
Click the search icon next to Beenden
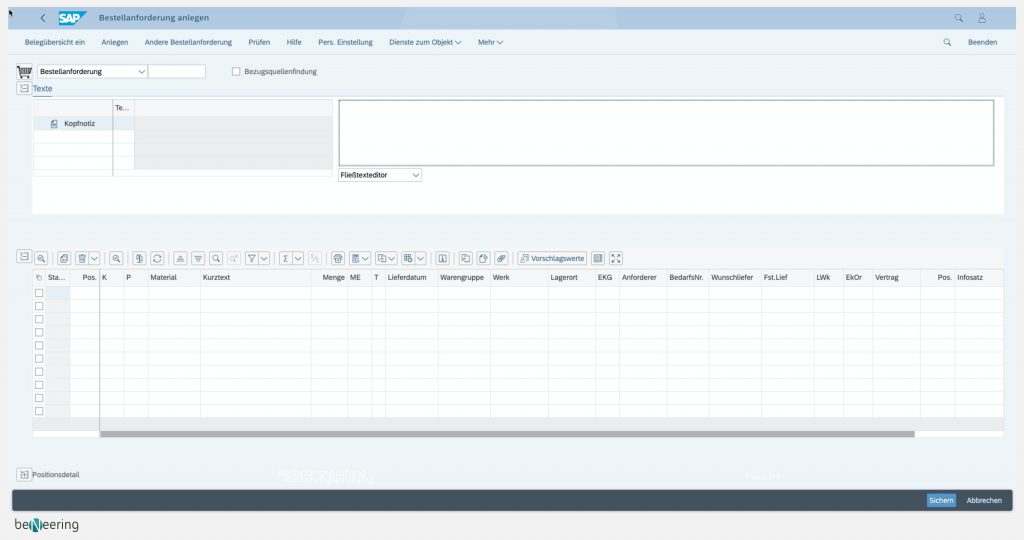point(947,42)
